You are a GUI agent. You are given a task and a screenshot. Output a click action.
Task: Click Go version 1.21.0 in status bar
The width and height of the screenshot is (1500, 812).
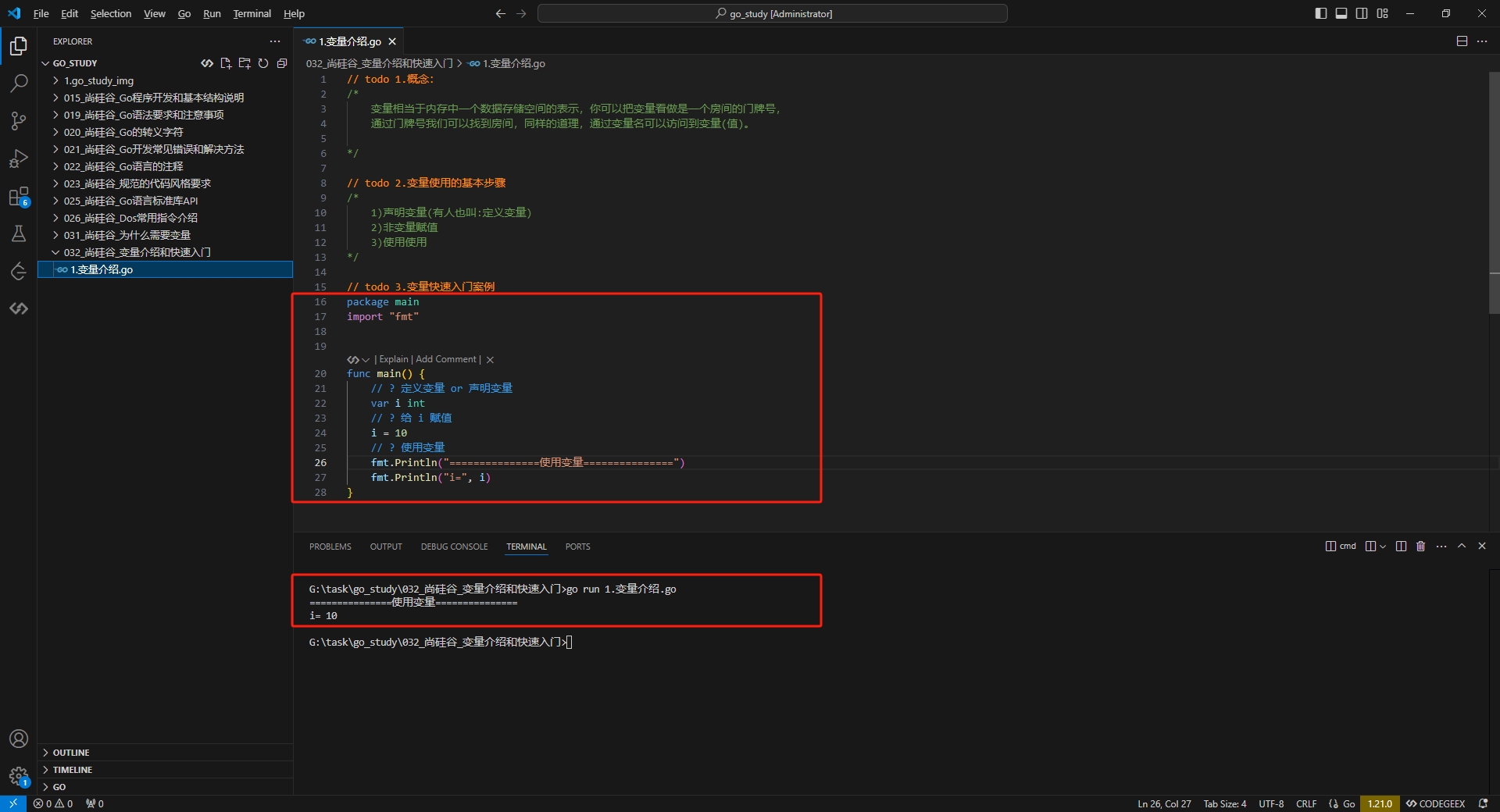[x=1380, y=803]
